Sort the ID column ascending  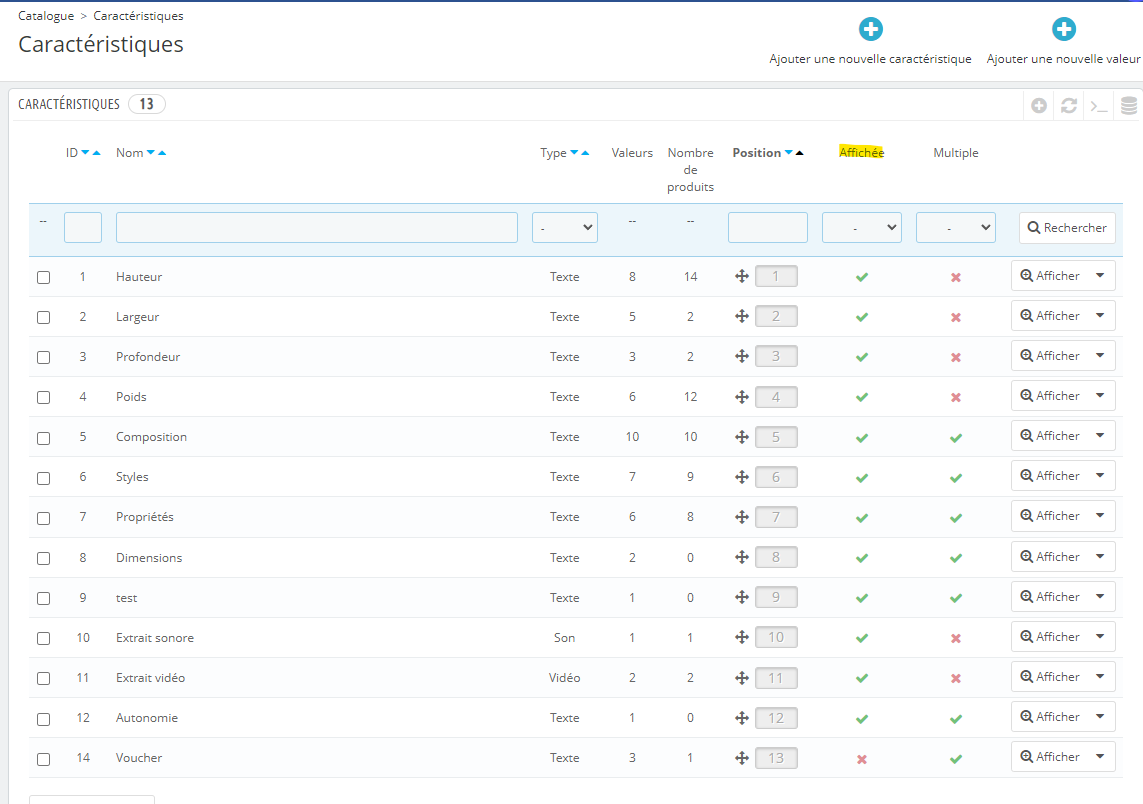[x=96, y=152]
